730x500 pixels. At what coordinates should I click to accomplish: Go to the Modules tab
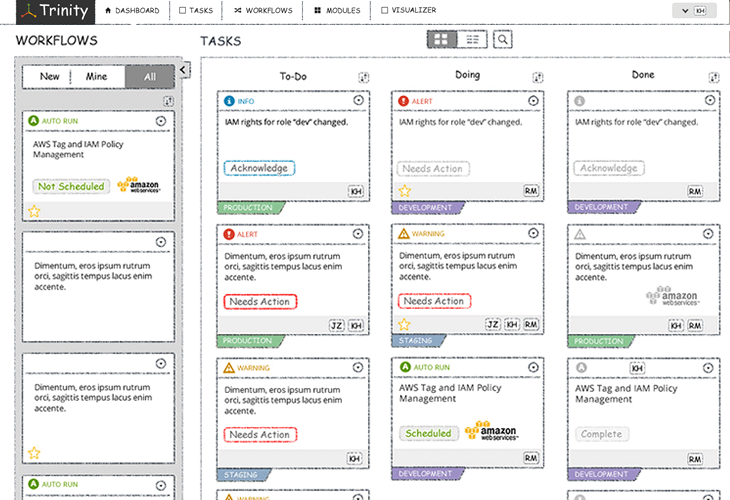[x=337, y=11]
